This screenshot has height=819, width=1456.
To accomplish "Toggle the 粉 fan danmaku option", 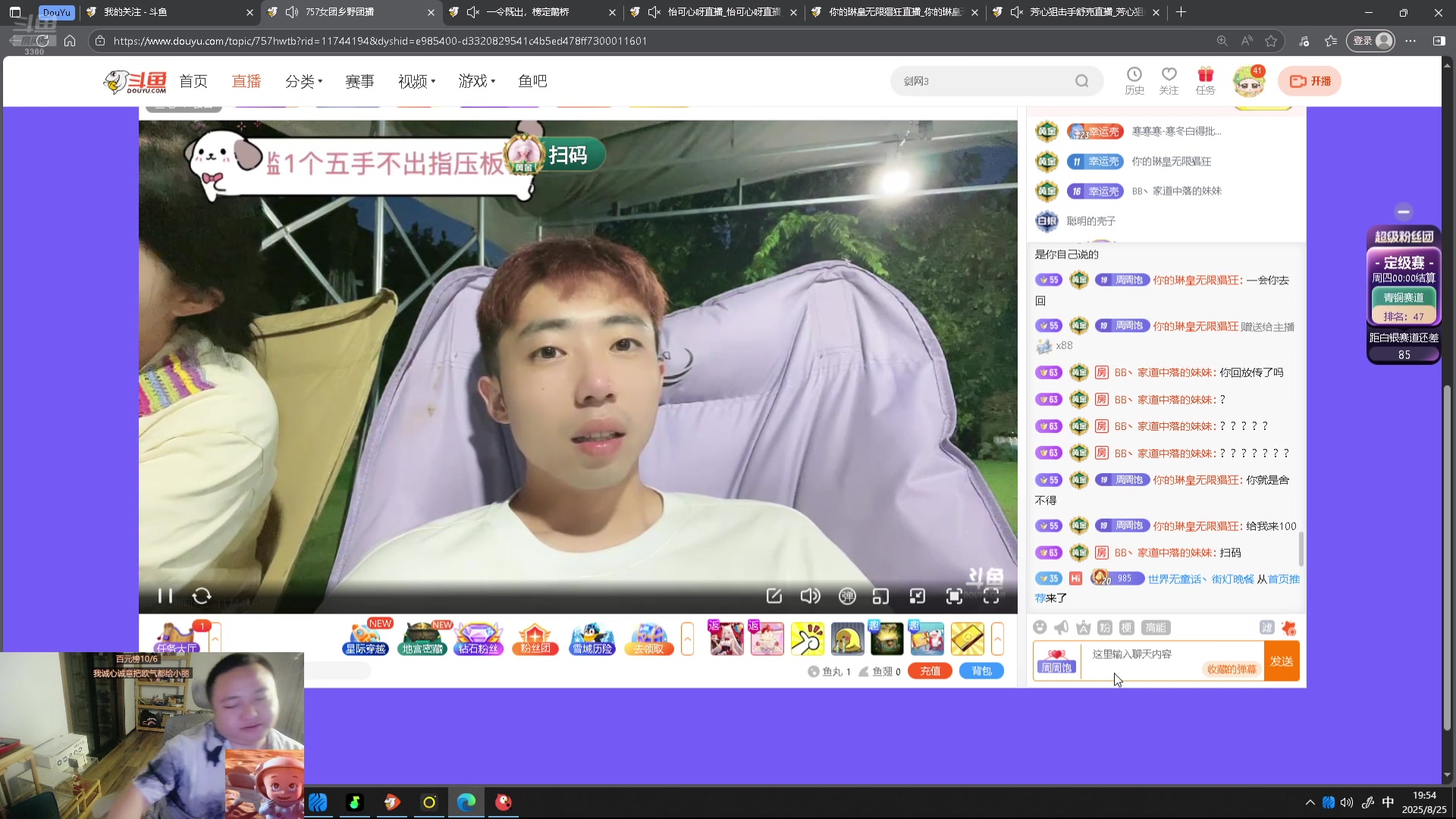I will point(1104,627).
